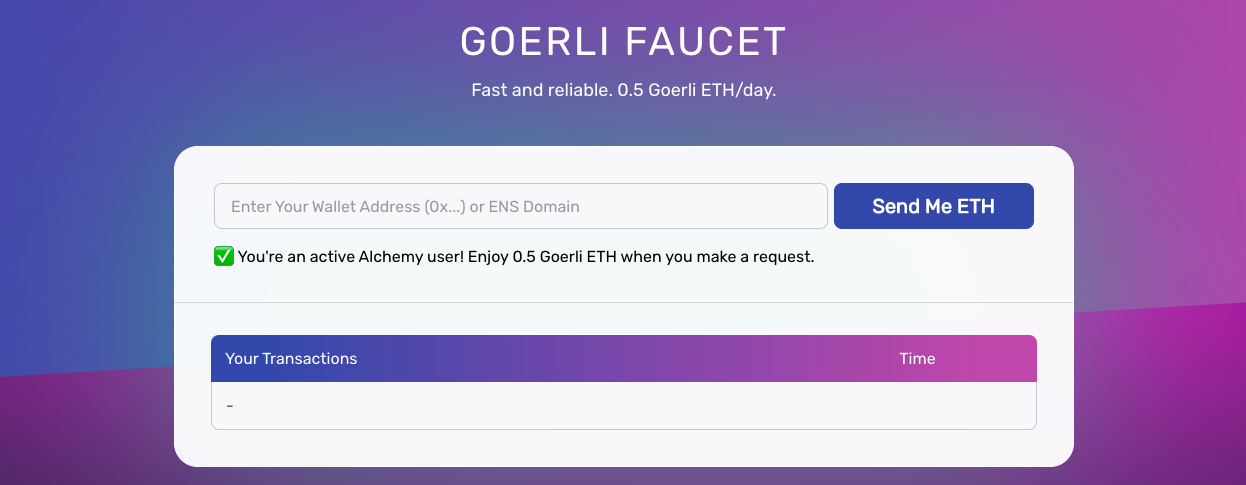The width and height of the screenshot is (1246, 485).
Task: Click the word 'GOERLI' in the heading
Action: pos(537,41)
